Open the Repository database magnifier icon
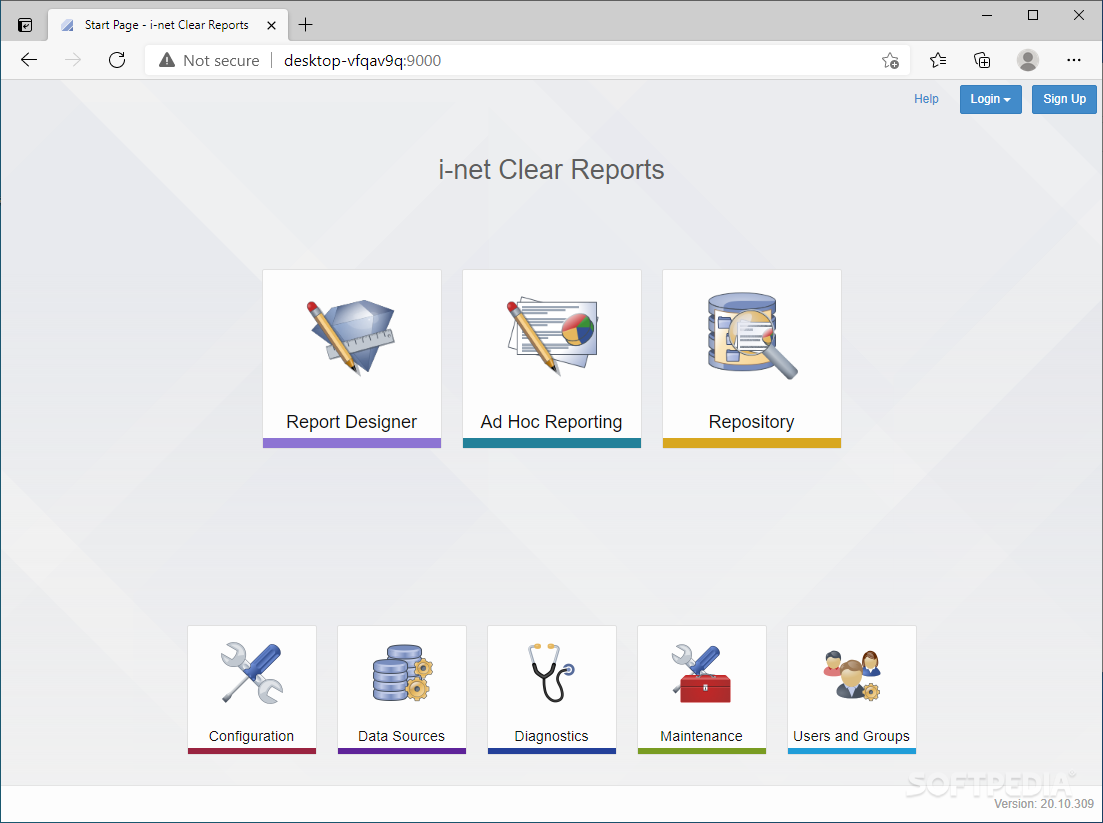The image size is (1103, 823). [x=752, y=336]
